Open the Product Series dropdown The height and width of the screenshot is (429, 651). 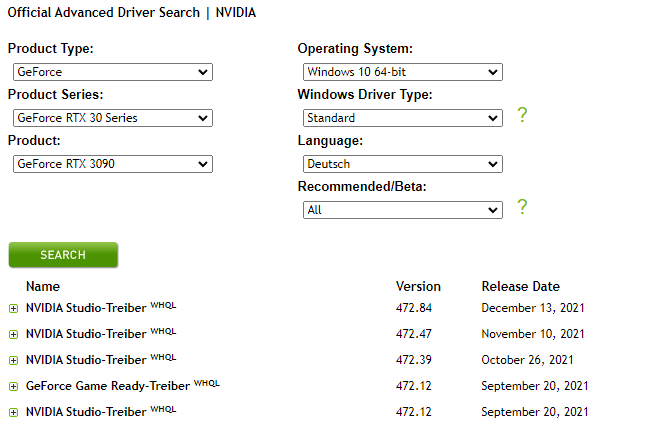click(x=113, y=118)
